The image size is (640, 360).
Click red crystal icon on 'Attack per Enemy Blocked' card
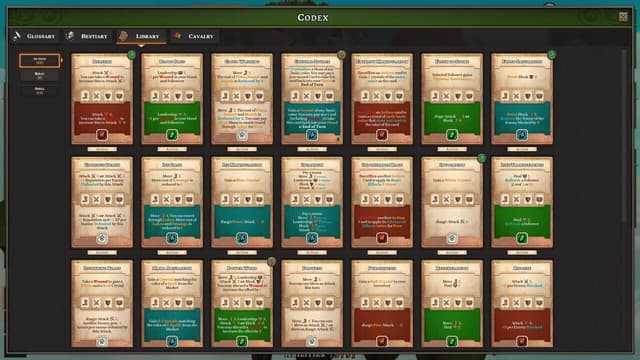point(522,341)
